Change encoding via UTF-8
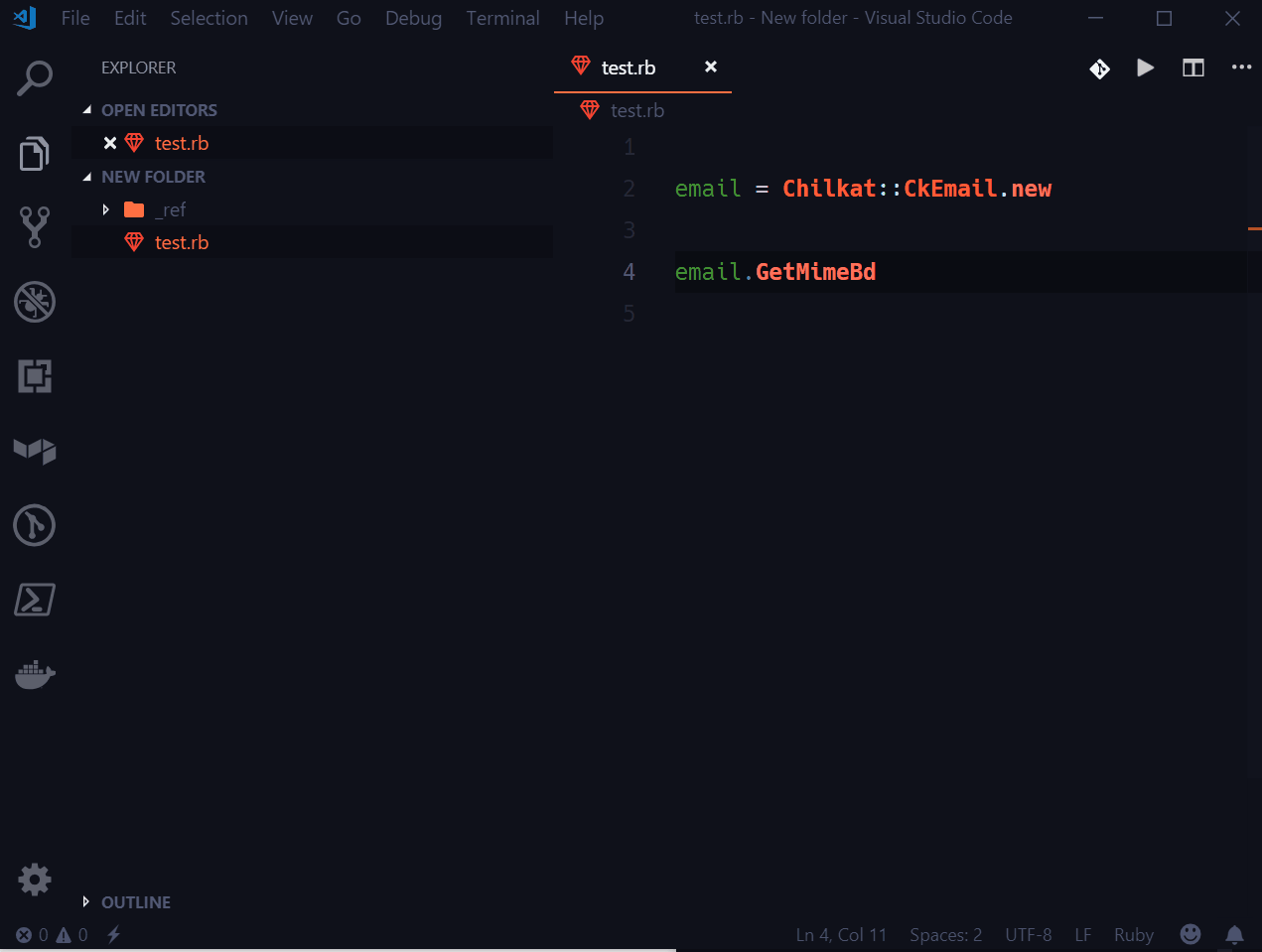 (x=1029, y=935)
